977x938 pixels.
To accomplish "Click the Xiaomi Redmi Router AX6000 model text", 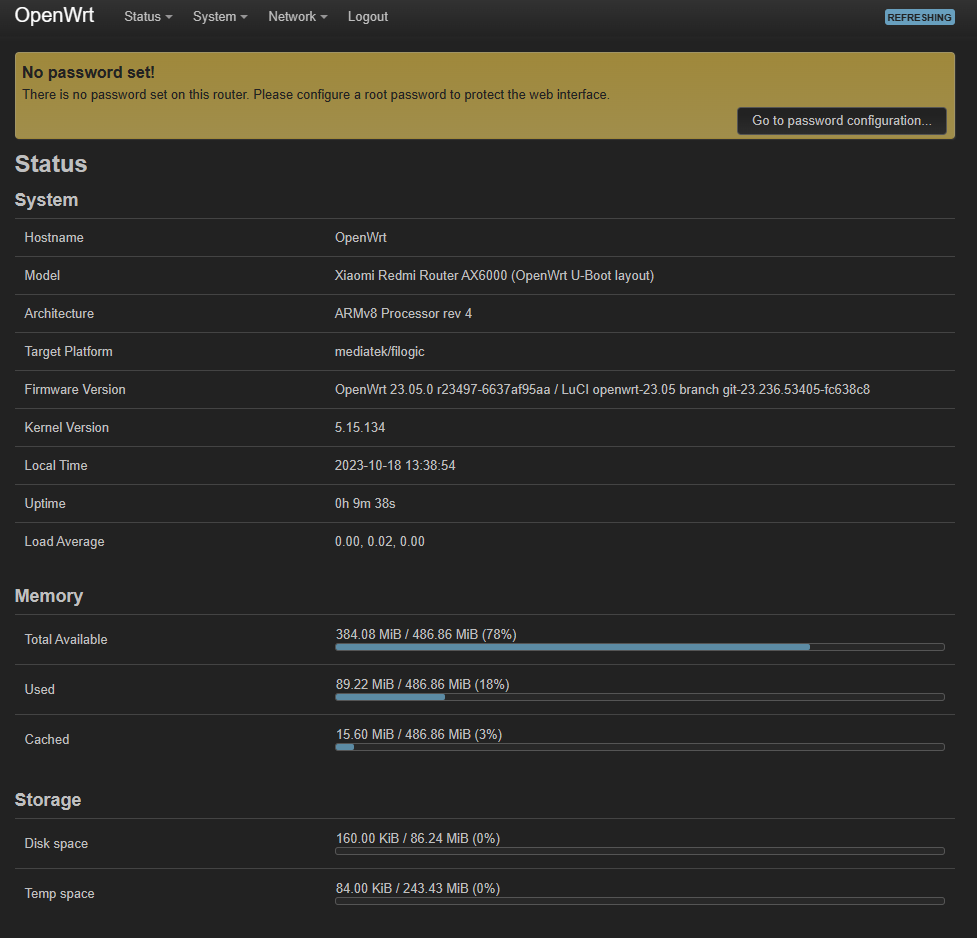I will pyautogui.click(x=494, y=276).
